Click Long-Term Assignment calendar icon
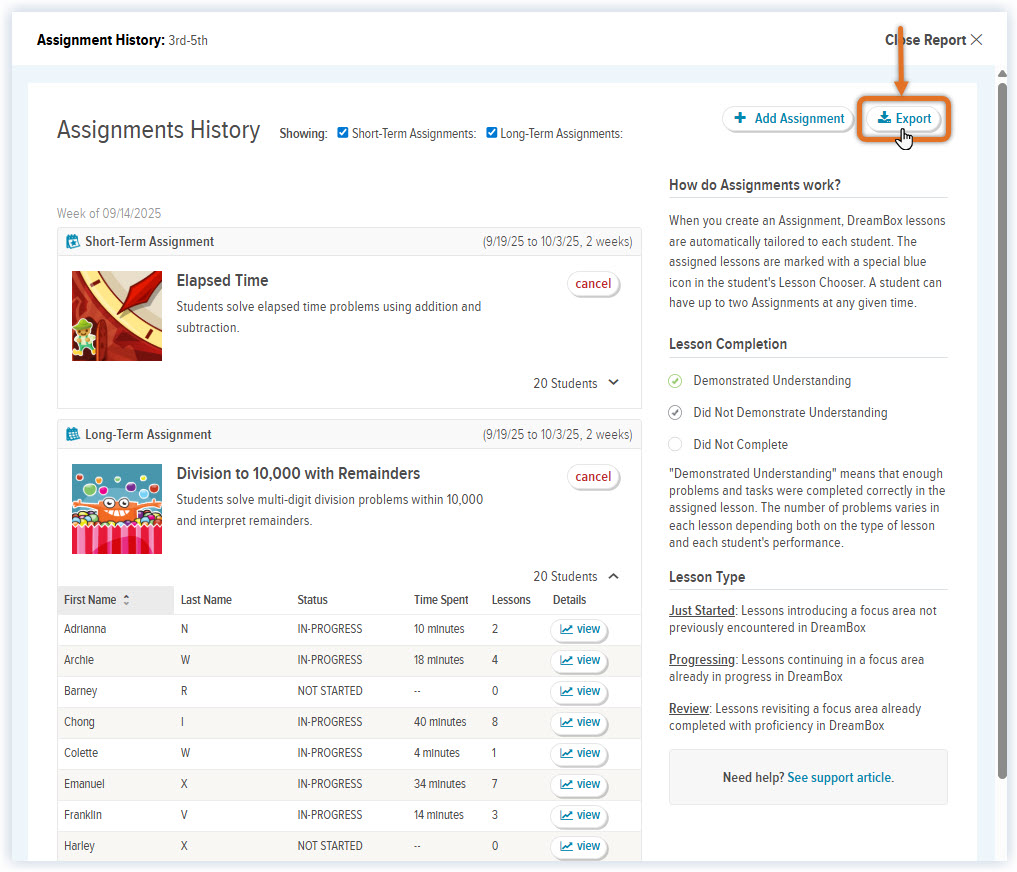1017x872 pixels. coord(73,434)
